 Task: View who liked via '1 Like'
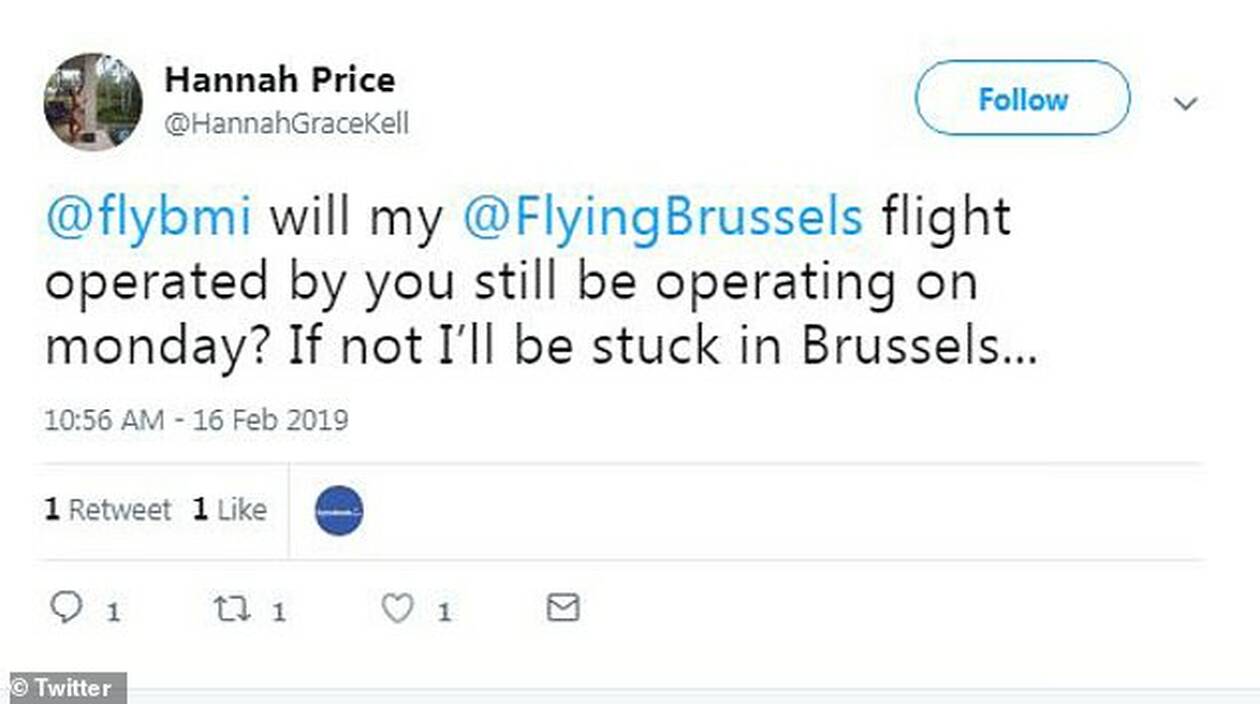[229, 510]
